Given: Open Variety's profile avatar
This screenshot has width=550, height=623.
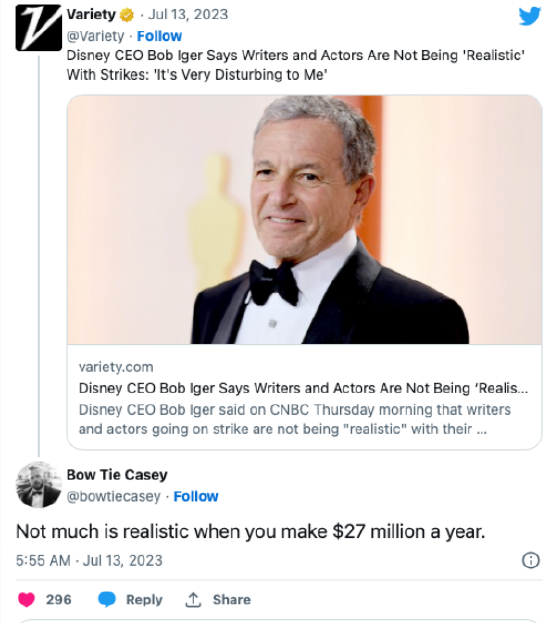Looking at the screenshot, I should pos(39,27).
